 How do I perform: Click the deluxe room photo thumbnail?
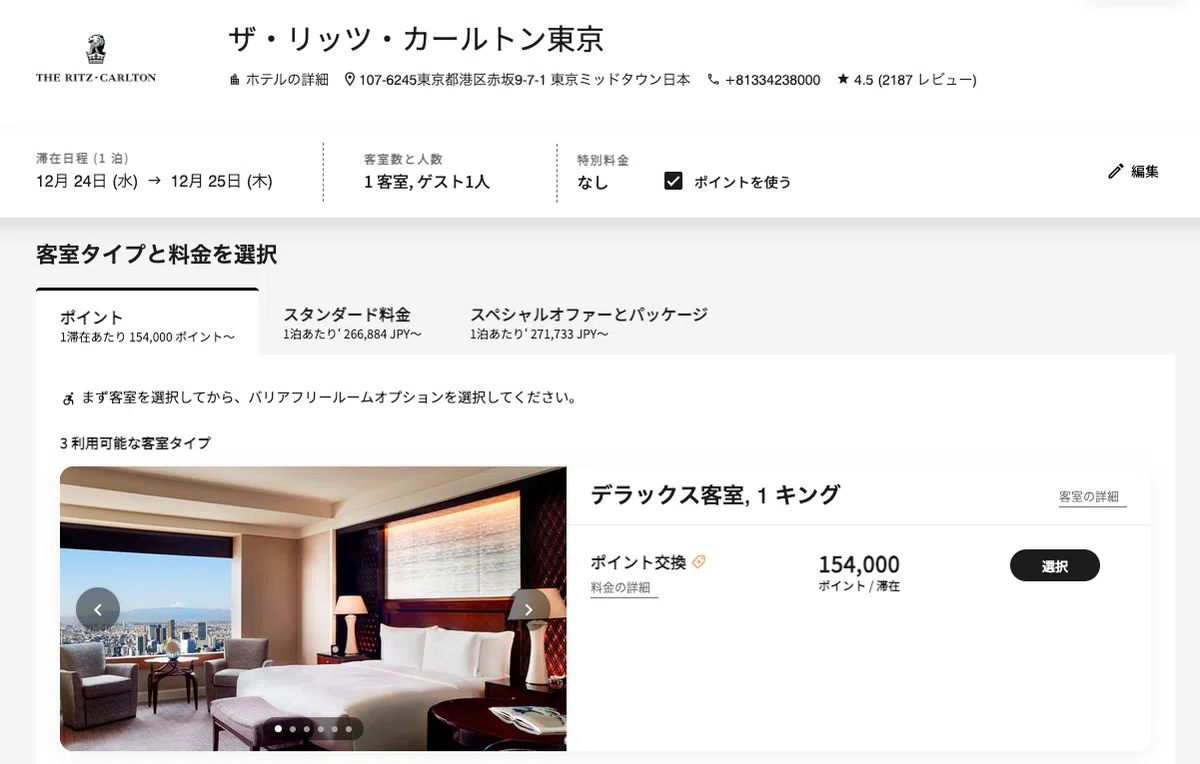313,608
